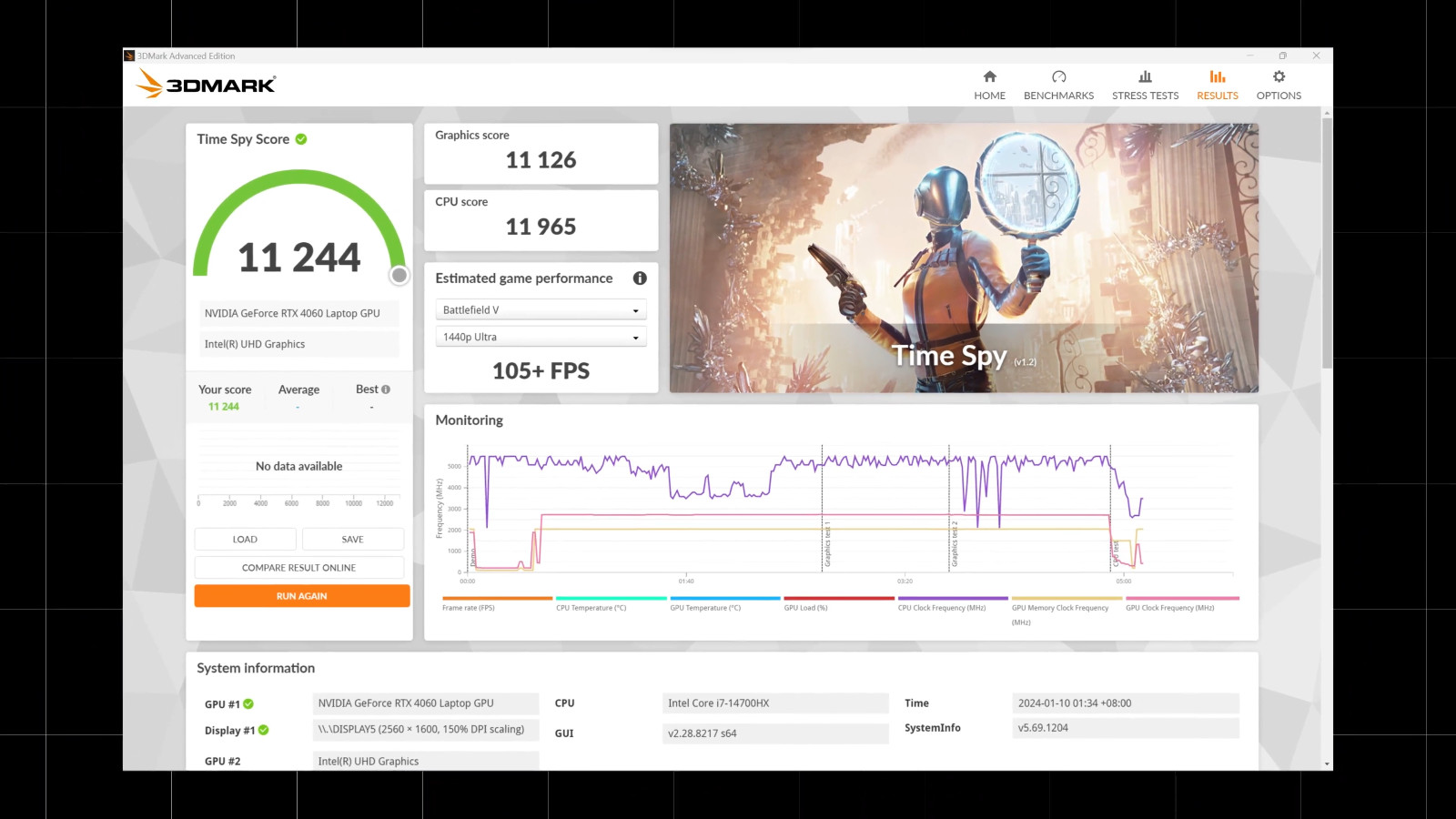This screenshot has height=819, width=1456.
Task: Open the Home tab icon
Action: click(990, 76)
